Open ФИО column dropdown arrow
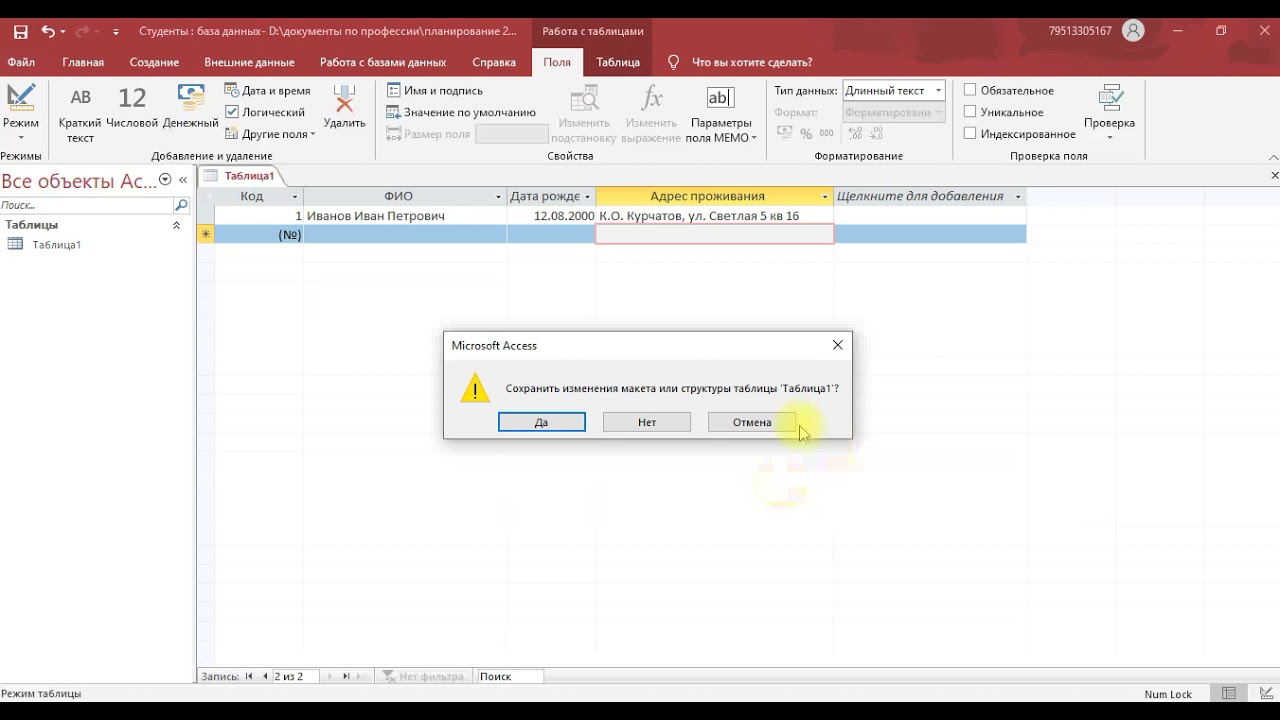The height and width of the screenshot is (720, 1280). coord(499,197)
